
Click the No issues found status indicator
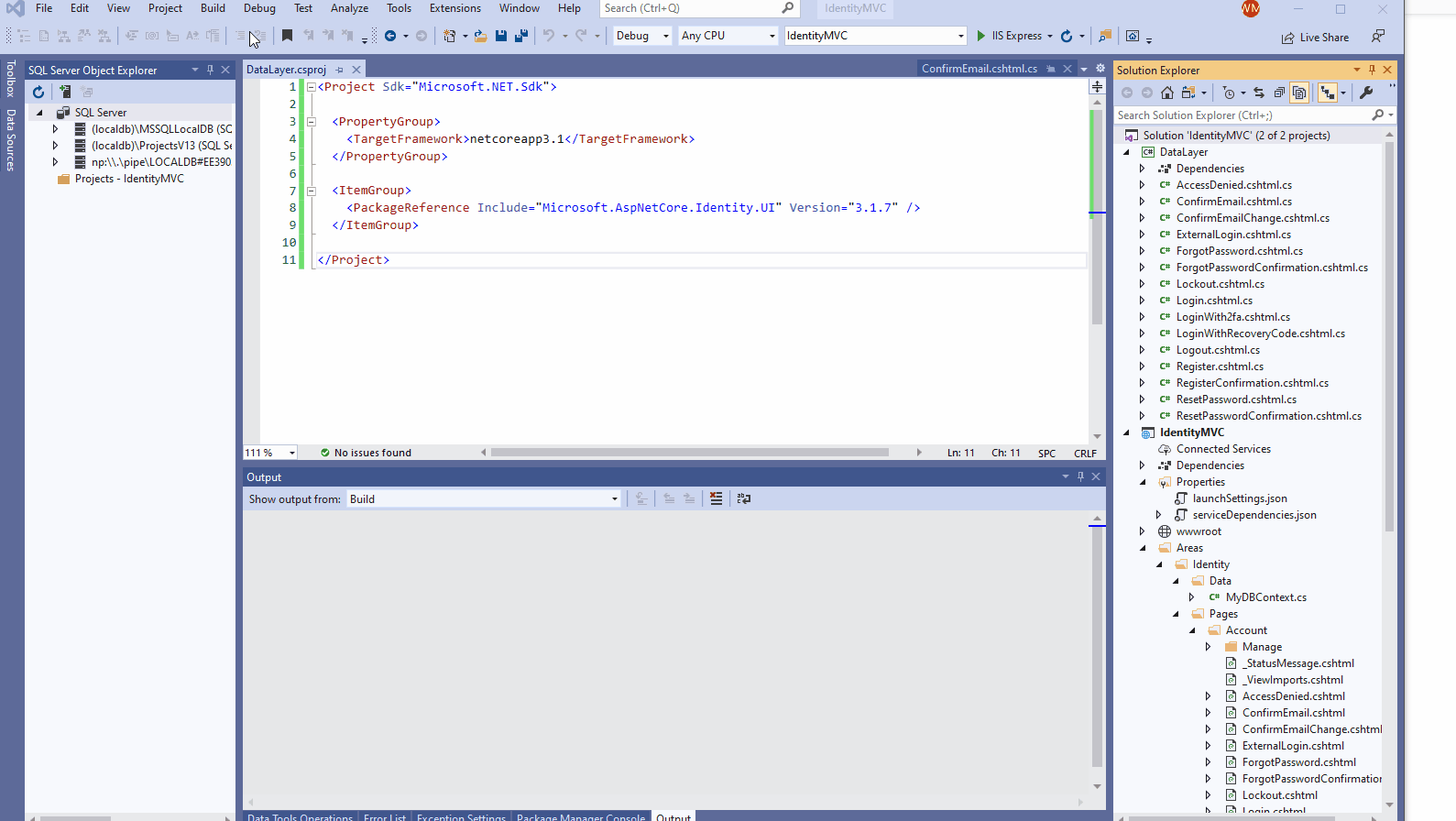point(366,453)
